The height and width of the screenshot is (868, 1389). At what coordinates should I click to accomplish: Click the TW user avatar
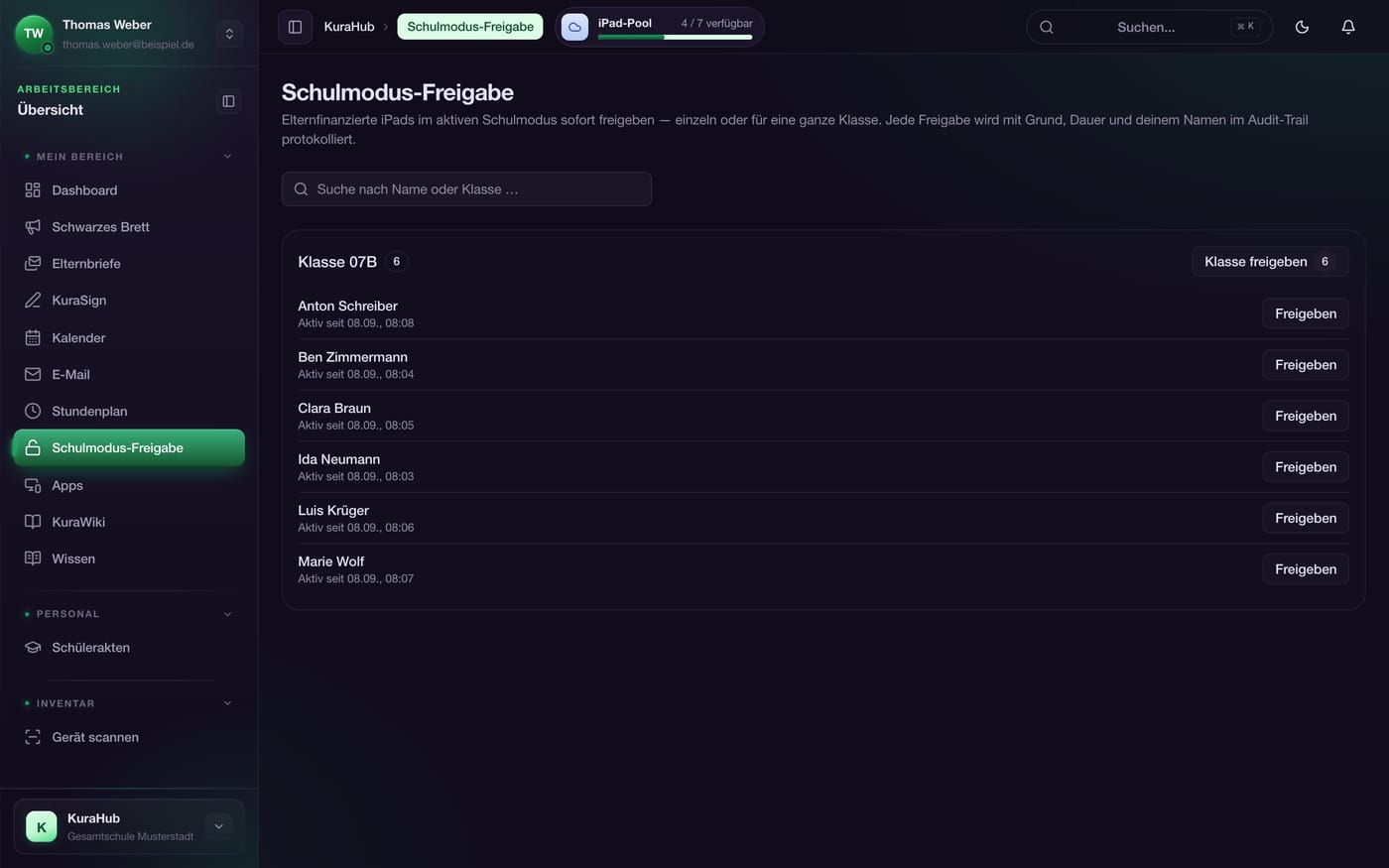click(x=34, y=34)
